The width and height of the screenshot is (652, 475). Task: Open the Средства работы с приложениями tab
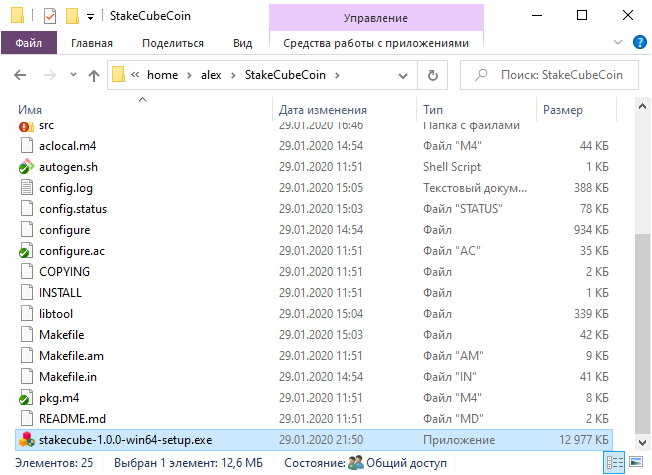coord(376,43)
